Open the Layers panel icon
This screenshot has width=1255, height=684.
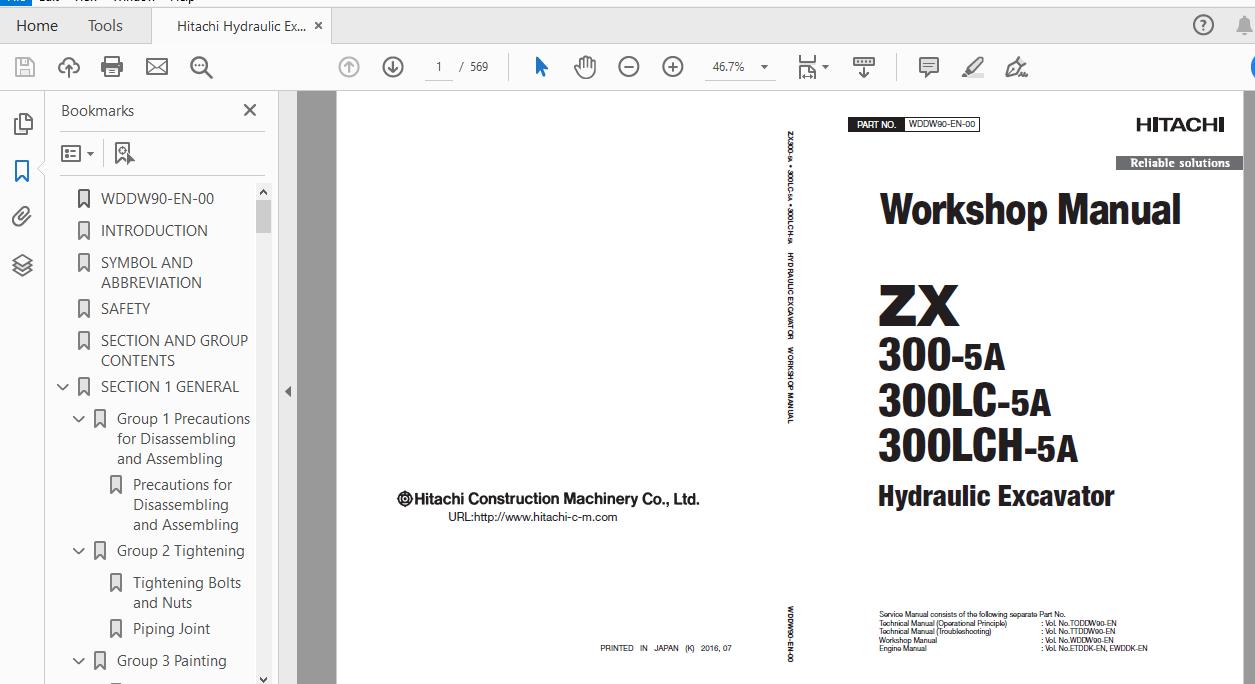click(x=22, y=265)
